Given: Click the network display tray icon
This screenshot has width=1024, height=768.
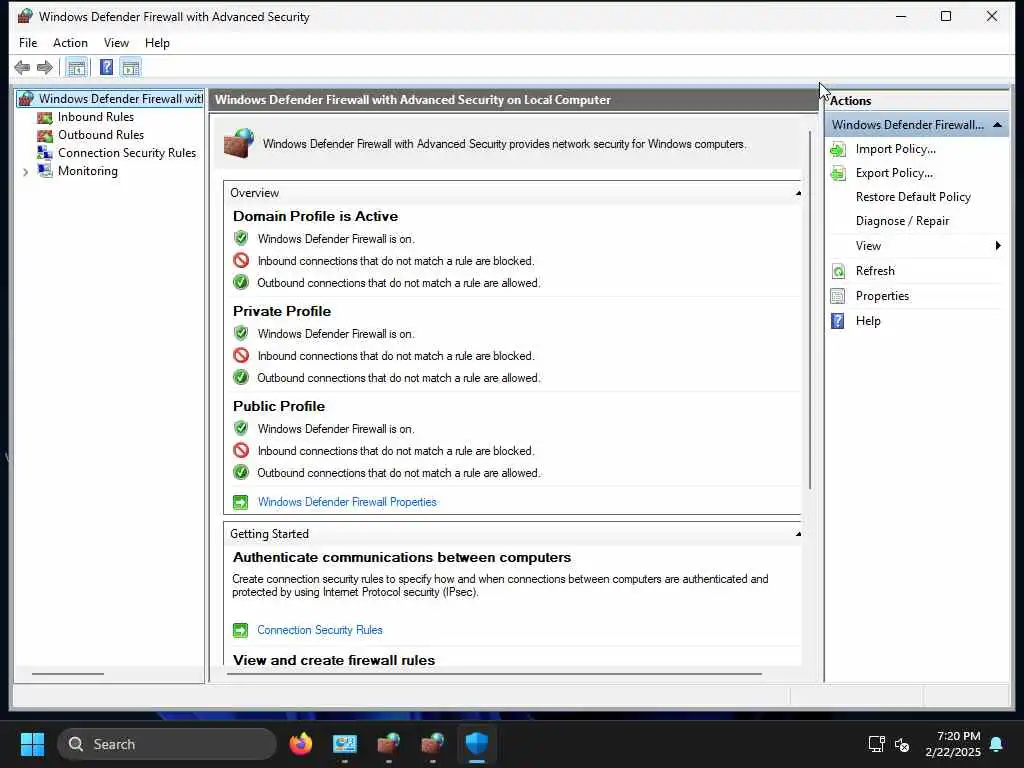Looking at the screenshot, I should [x=876, y=744].
